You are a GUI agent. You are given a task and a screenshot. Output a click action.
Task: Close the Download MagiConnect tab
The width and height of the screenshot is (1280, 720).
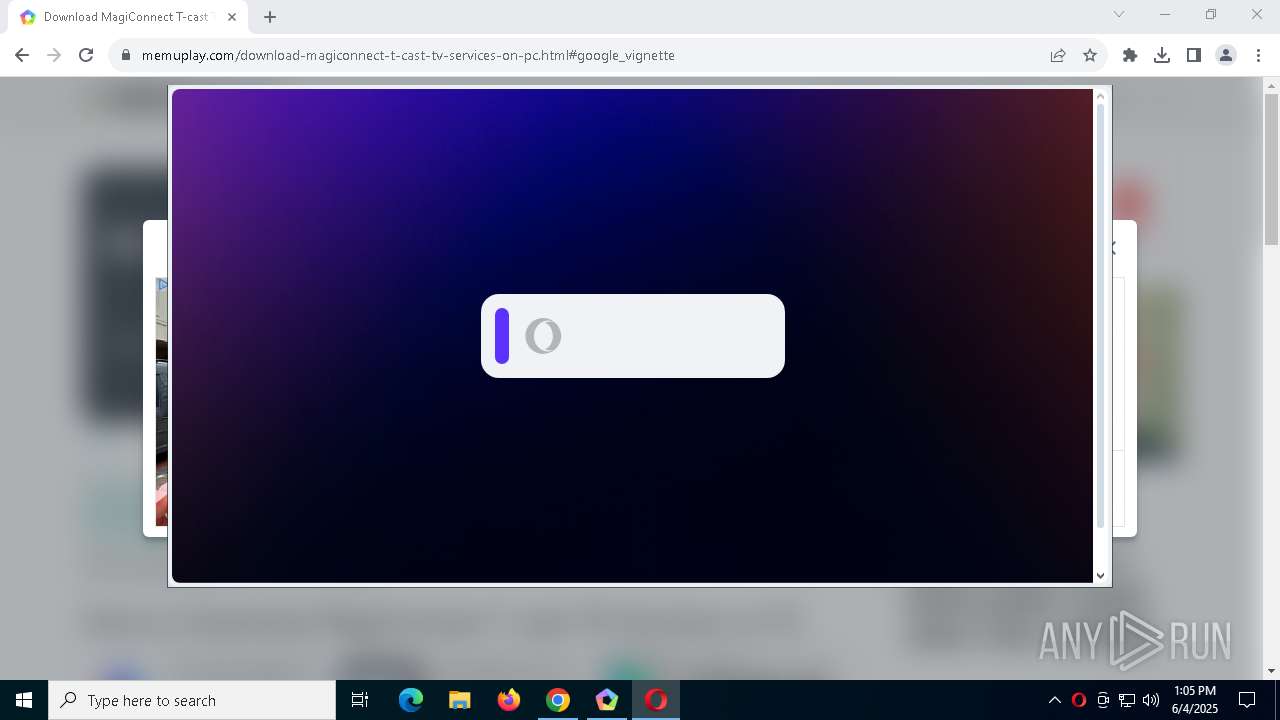pyautogui.click(x=232, y=17)
